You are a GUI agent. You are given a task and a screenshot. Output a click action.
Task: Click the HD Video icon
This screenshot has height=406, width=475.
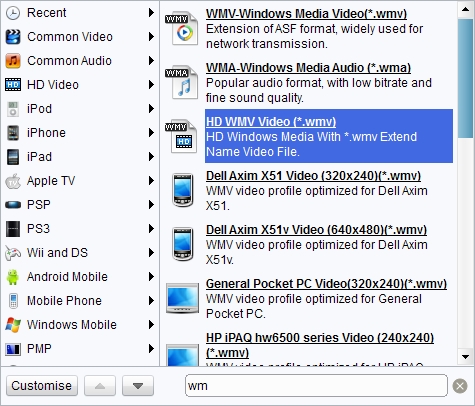tap(13, 85)
